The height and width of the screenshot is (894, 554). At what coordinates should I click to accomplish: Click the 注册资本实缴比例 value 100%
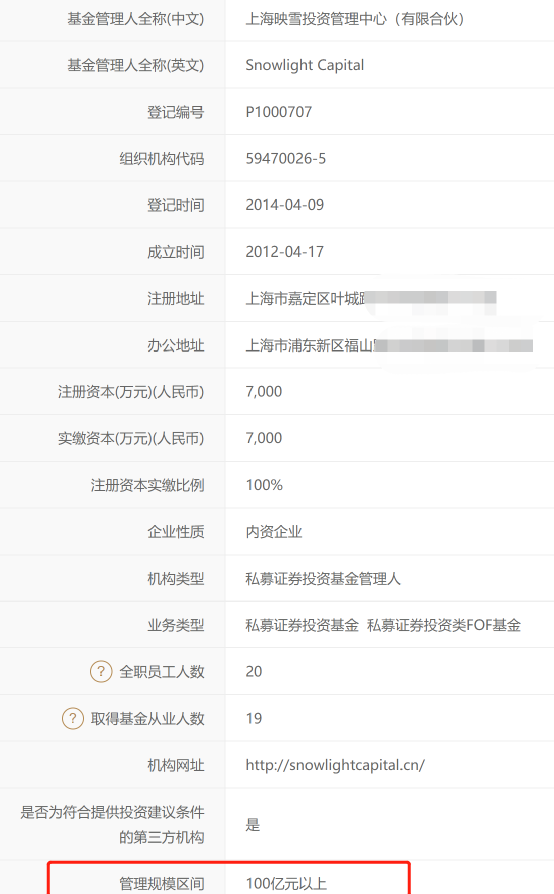(x=264, y=485)
